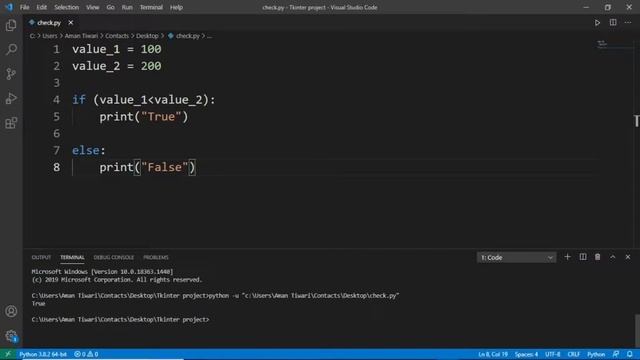Click the breadcrumb ellipsis symbol segment
This screenshot has width=640, height=360.
tap(209, 36)
